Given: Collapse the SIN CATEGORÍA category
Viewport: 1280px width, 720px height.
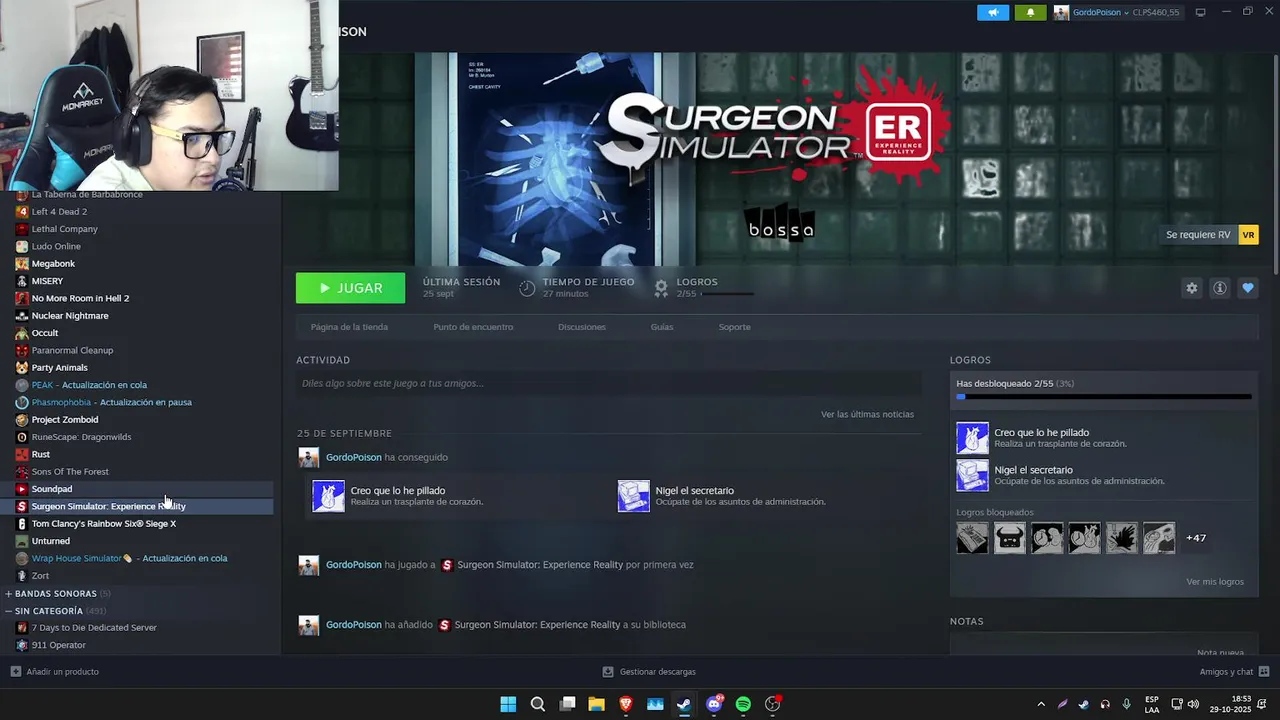Looking at the screenshot, I should pyautogui.click(x=8, y=611).
